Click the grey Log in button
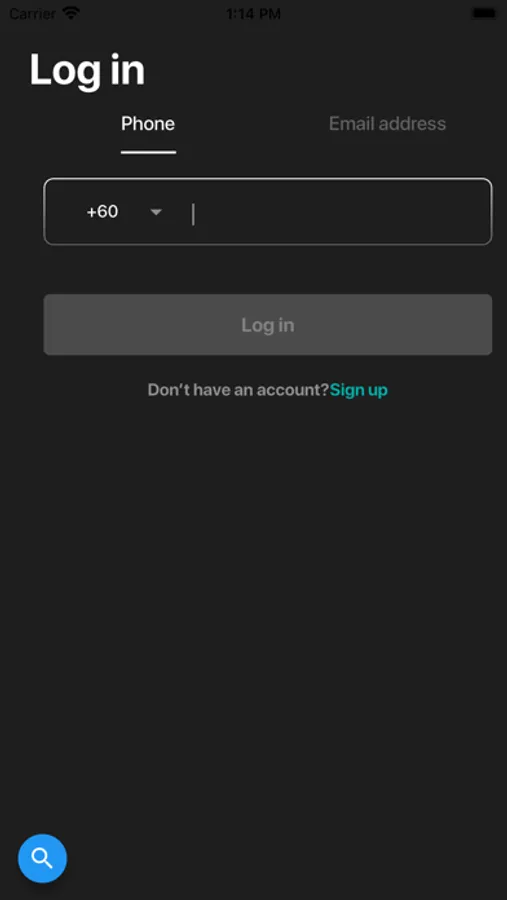Viewport: 507px width, 900px height. (x=268, y=325)
